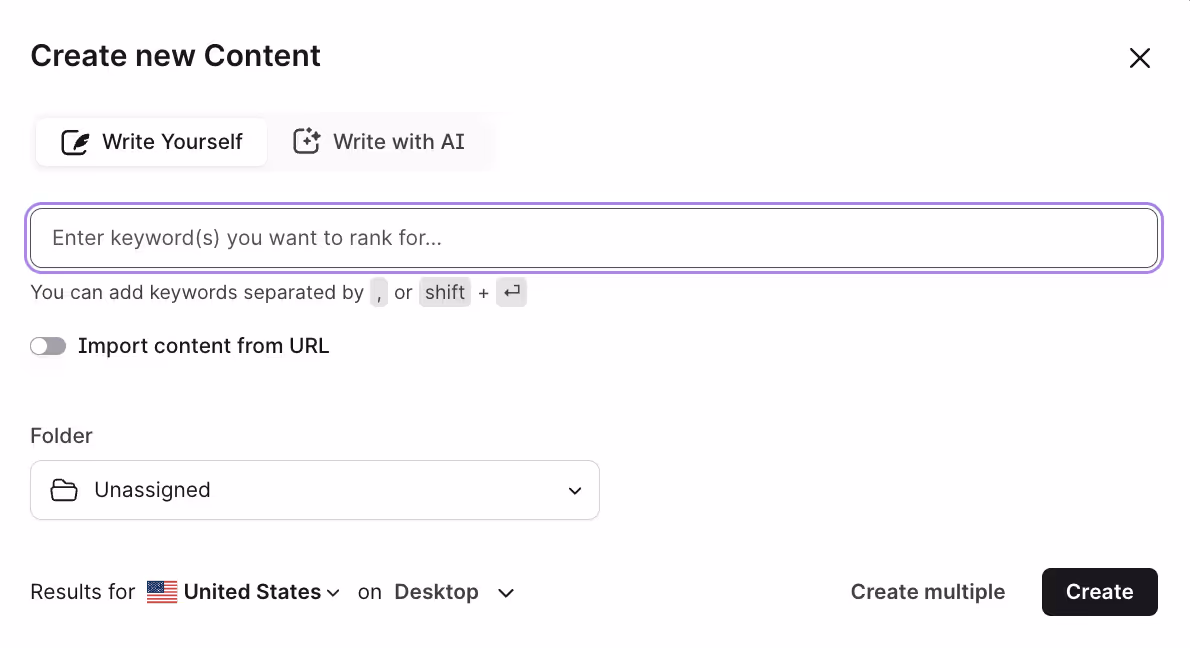Close the Create new Content dialog
This screenshot has height=648, width=1190.
(x=1139, y=58)
